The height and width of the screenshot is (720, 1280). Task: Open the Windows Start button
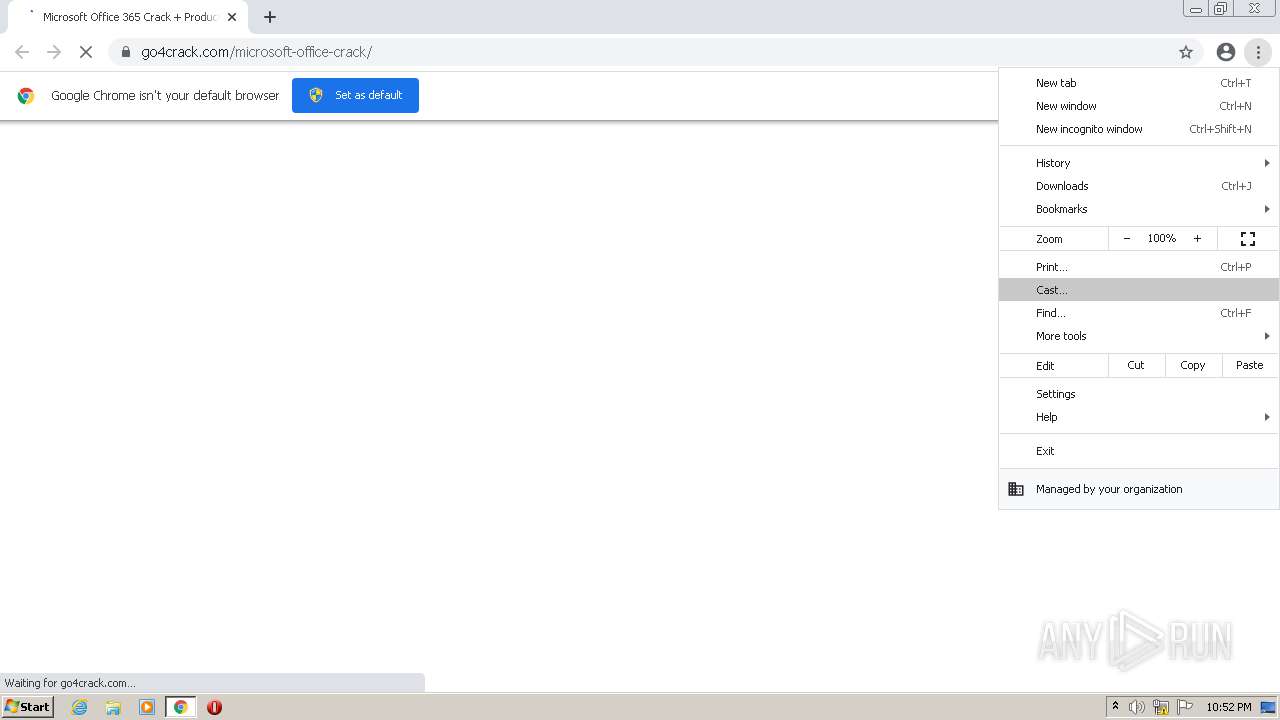point(27,707)
